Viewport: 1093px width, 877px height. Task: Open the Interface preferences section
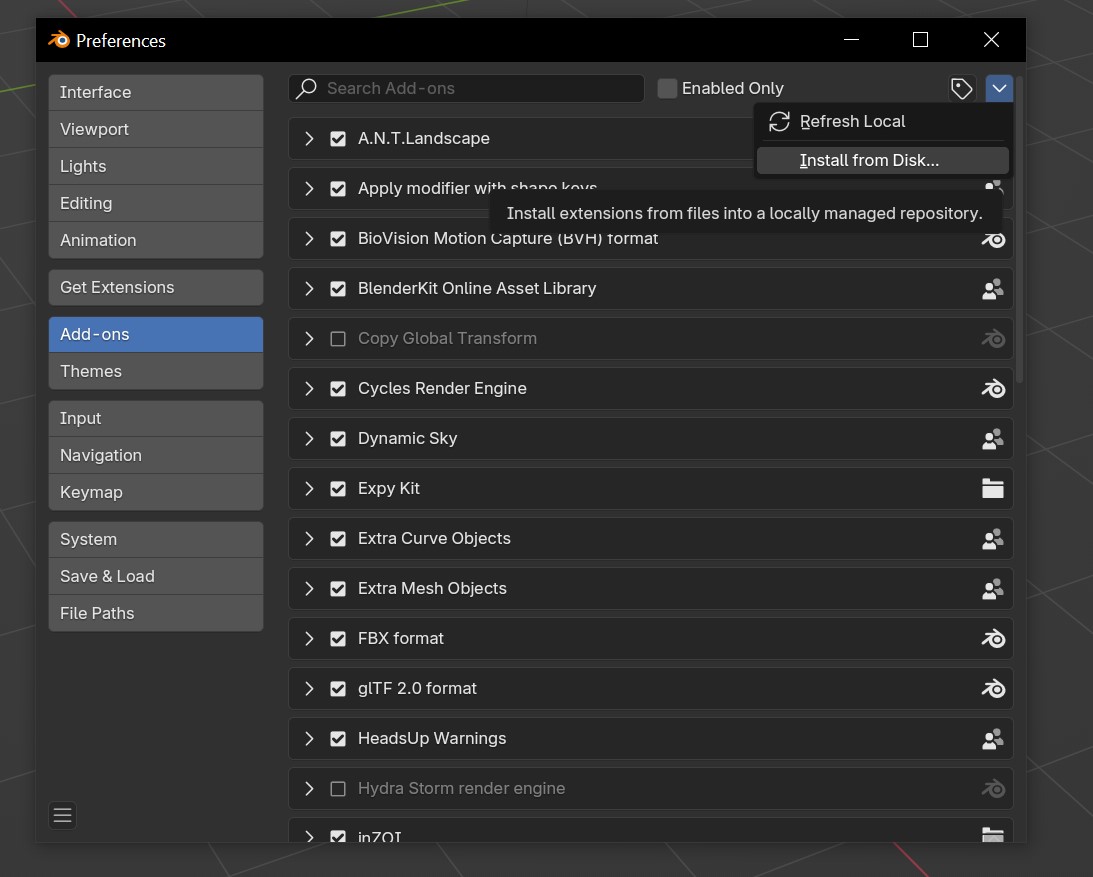click(156, 93)
